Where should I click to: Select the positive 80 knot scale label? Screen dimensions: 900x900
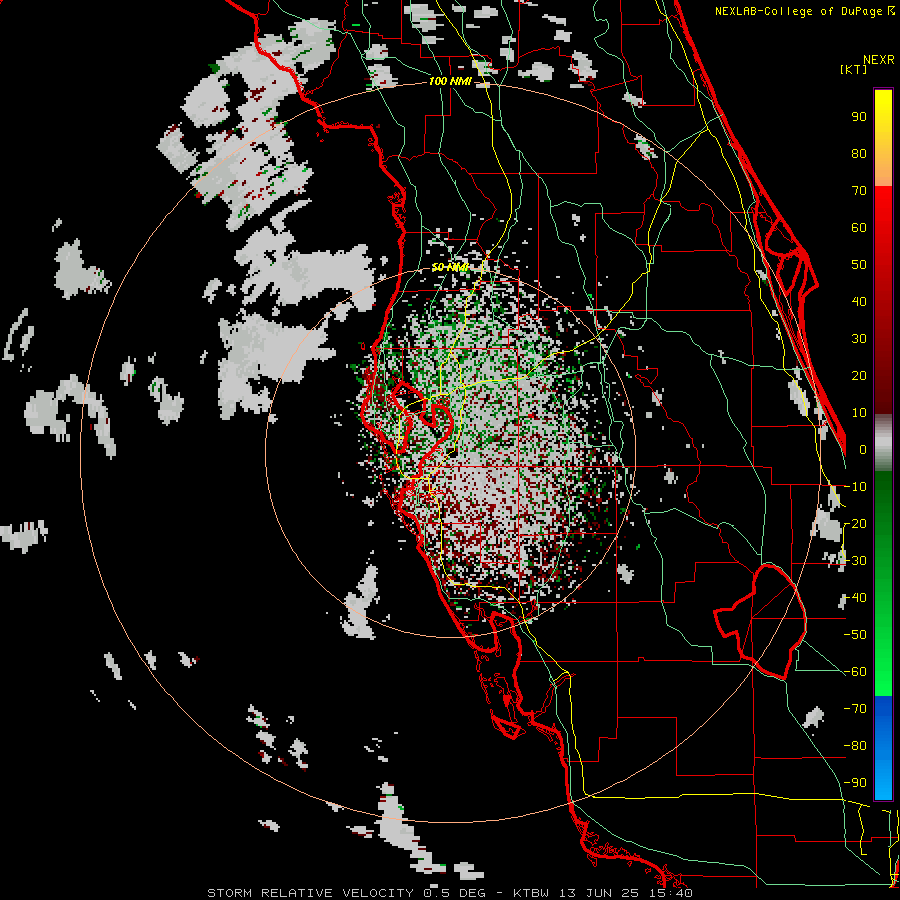[x=859, y=154]
